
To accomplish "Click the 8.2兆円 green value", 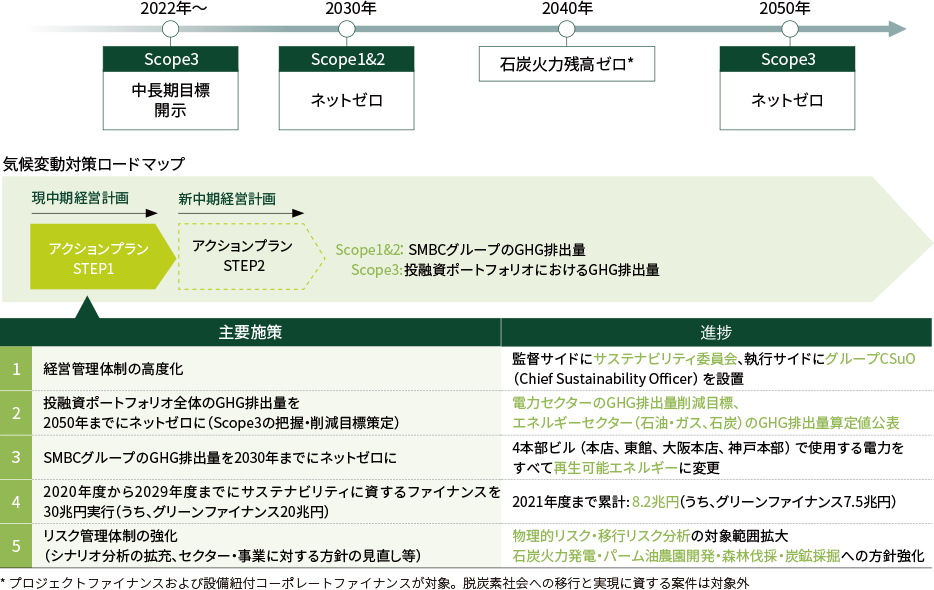I will coord(655,502).
